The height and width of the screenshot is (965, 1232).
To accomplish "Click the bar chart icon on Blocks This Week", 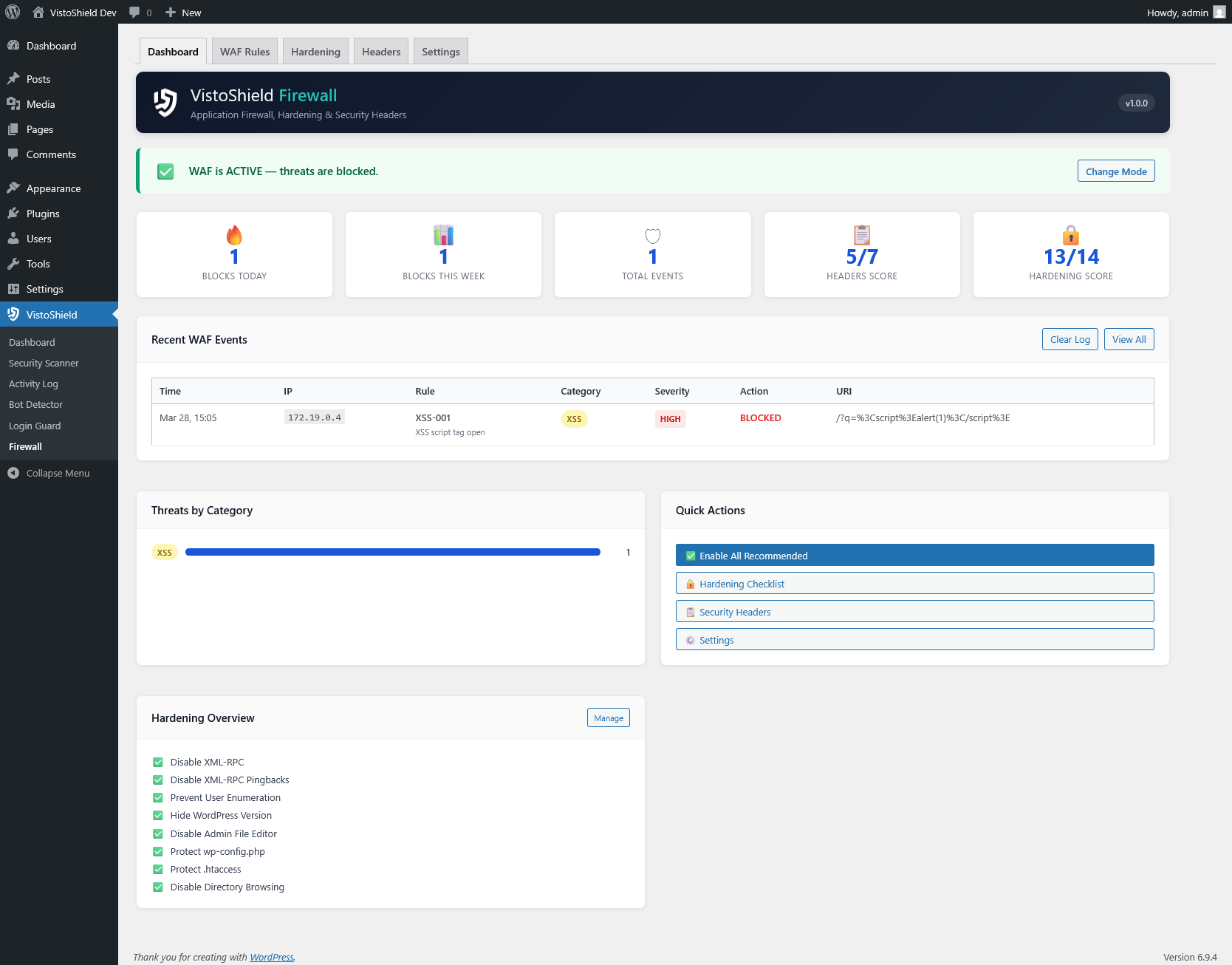I will [x=443, y=235].
